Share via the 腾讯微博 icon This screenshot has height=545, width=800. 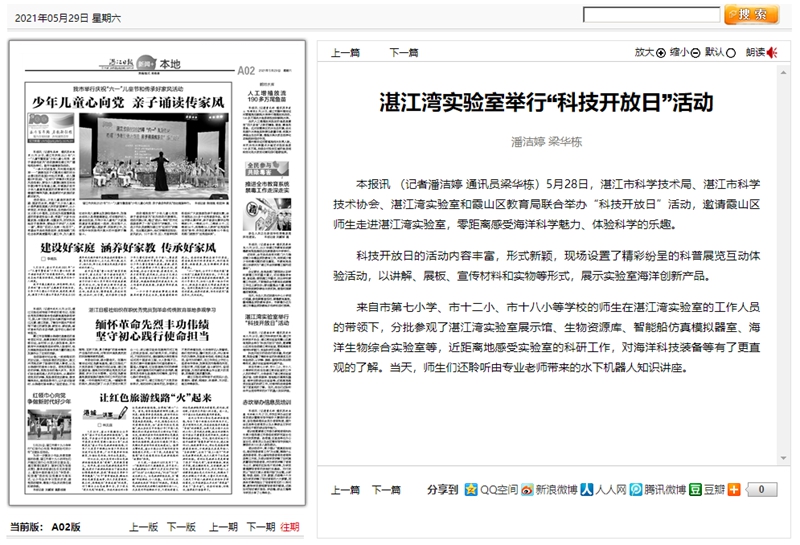click(x=636, y=489)
